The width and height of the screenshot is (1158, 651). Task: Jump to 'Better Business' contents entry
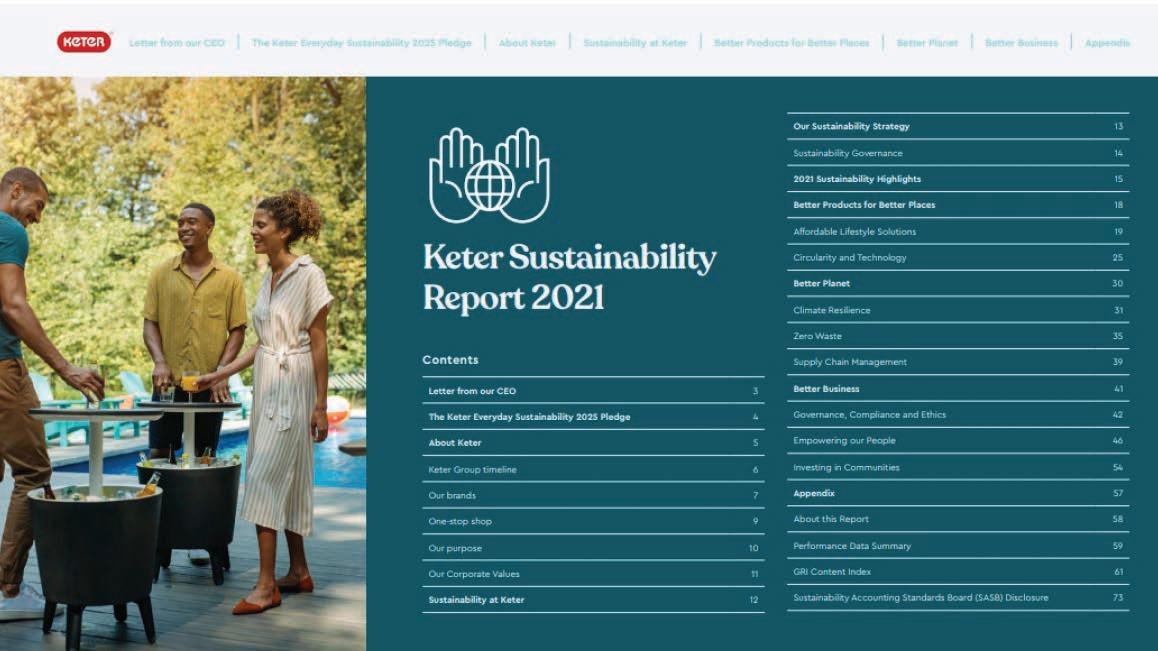point(958,388)
